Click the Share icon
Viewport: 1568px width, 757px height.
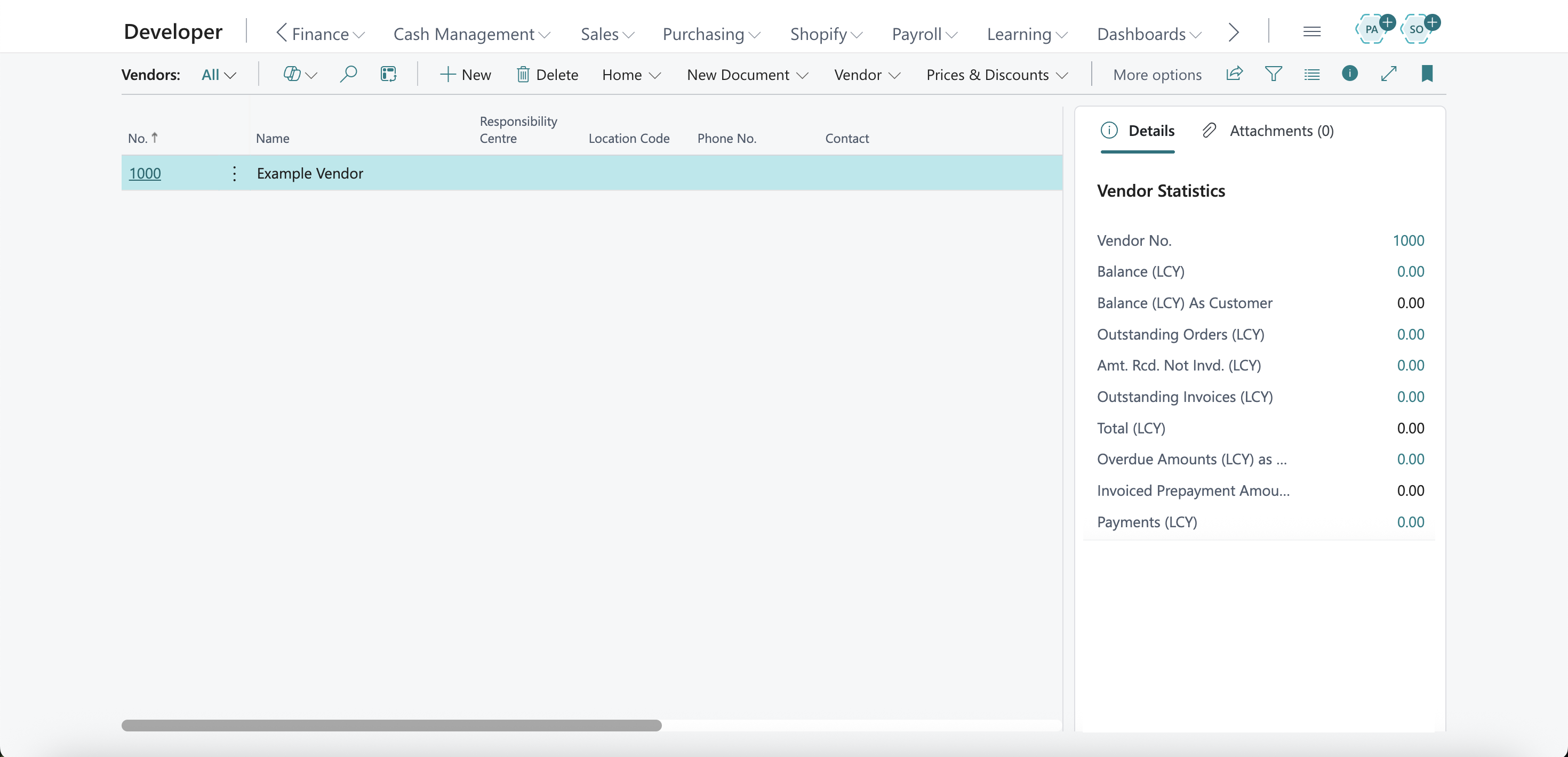pos(1234,74)
